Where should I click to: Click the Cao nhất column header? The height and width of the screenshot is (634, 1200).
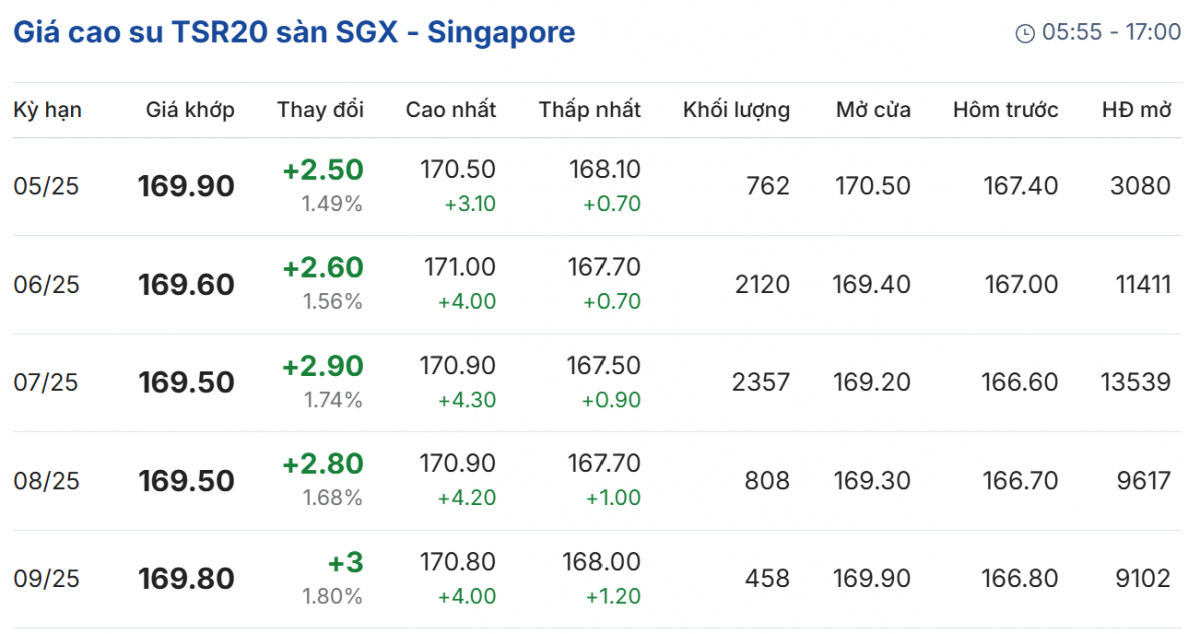[450, 110]
